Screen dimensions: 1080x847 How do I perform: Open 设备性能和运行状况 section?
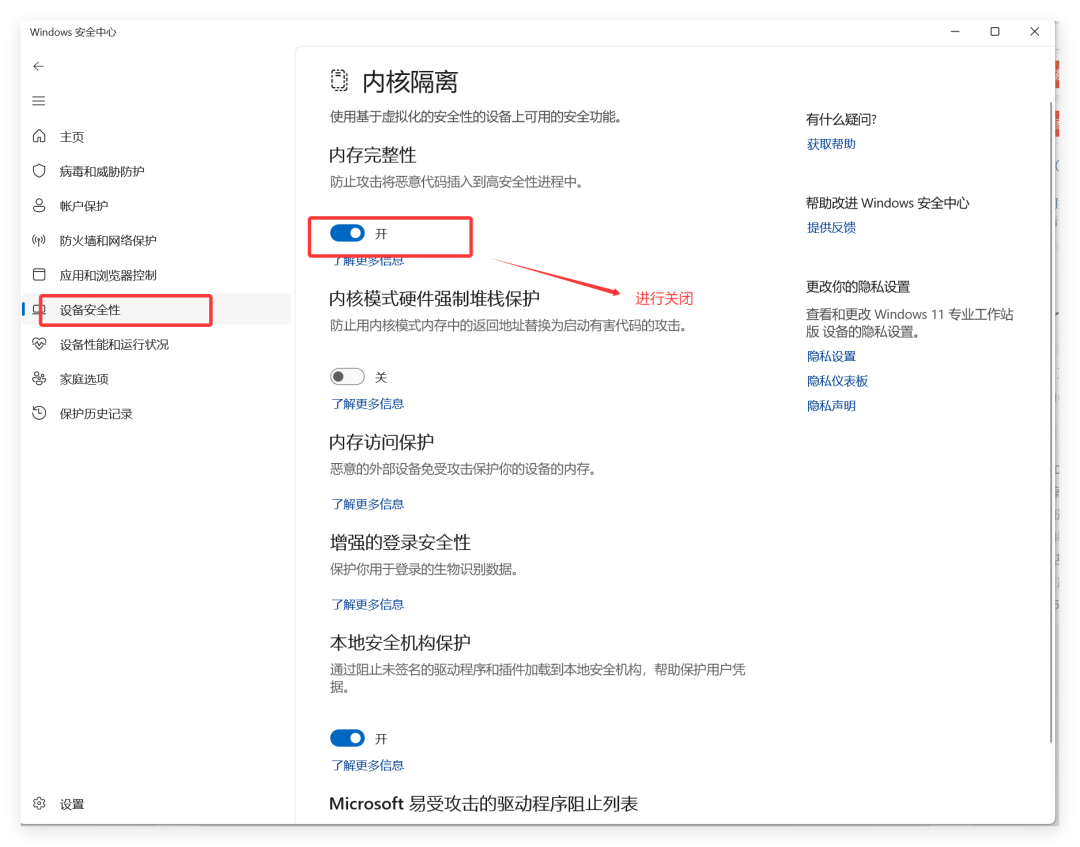click(x=114, y=344)
